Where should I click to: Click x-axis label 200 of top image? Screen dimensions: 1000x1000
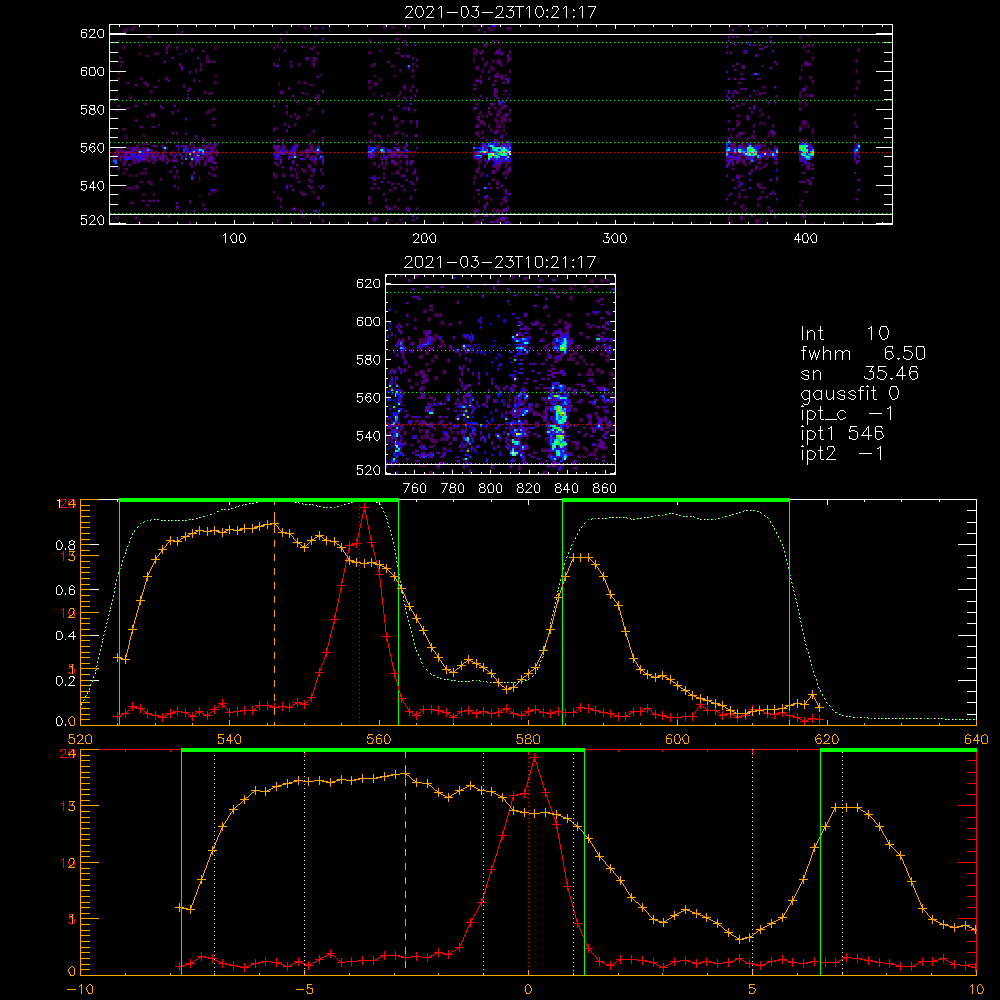[x=424, y=239]
